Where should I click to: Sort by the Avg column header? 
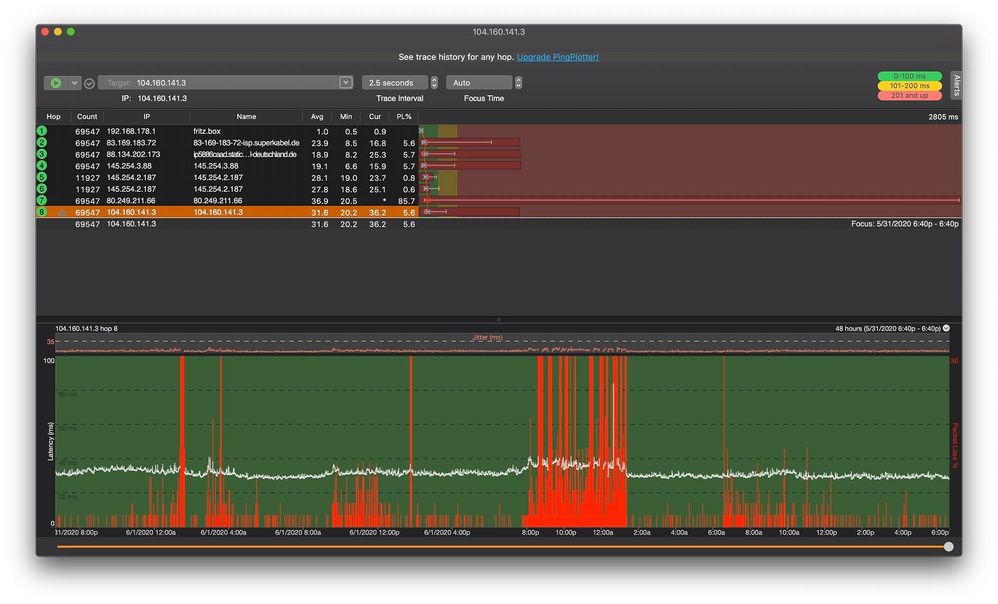(319, 117)
